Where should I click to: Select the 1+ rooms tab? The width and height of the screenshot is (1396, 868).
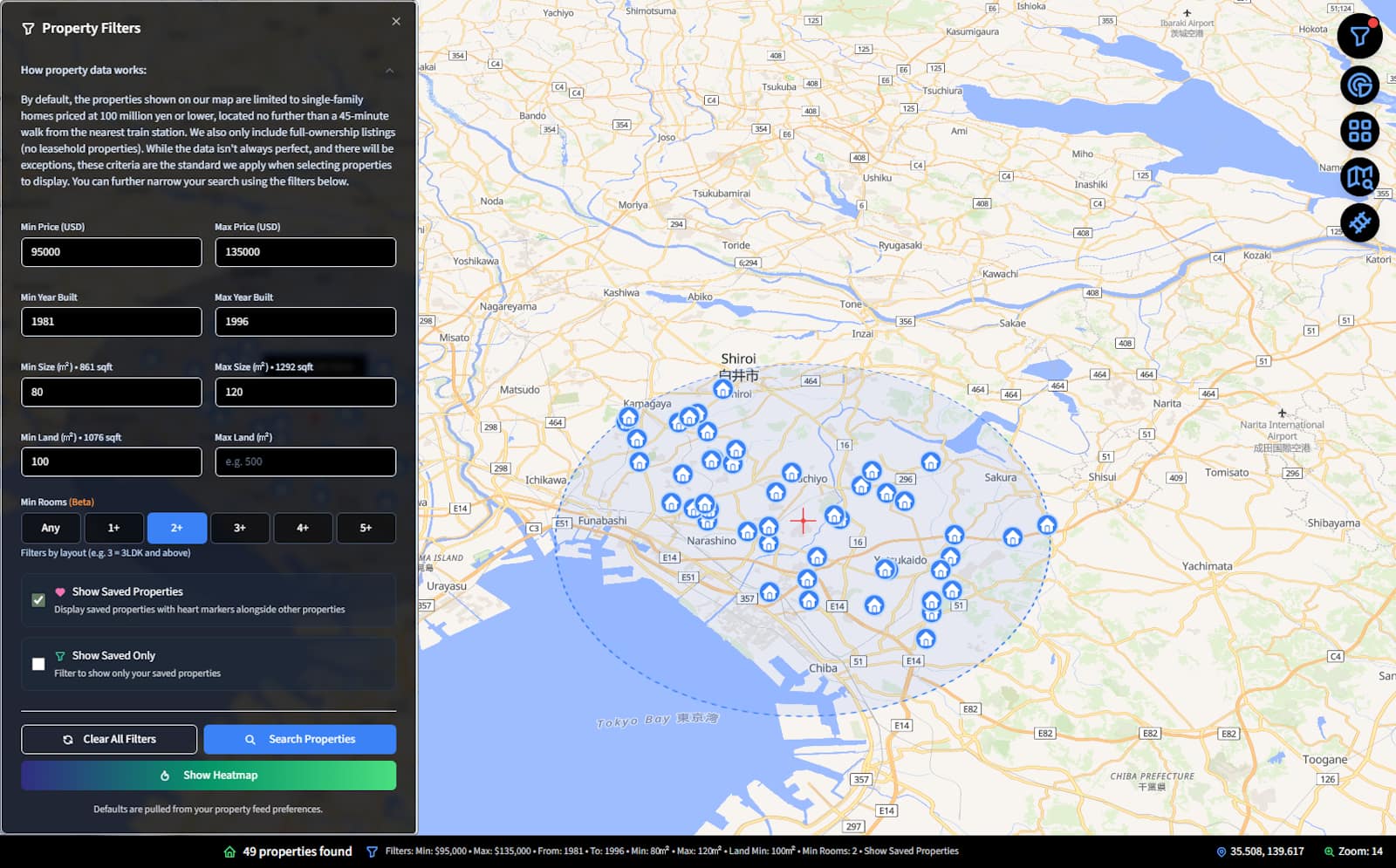click(x=113, y=528)
